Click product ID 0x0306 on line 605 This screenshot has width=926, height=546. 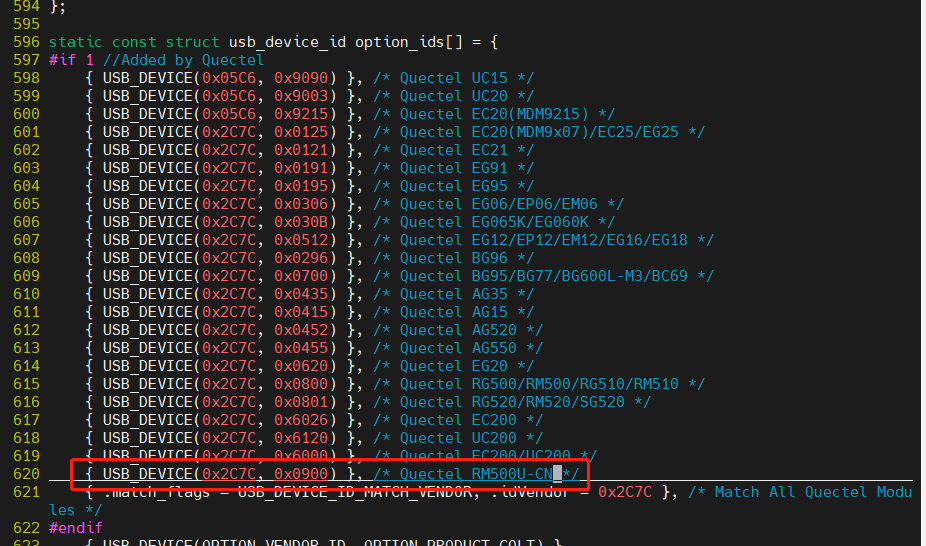point(301,204)
